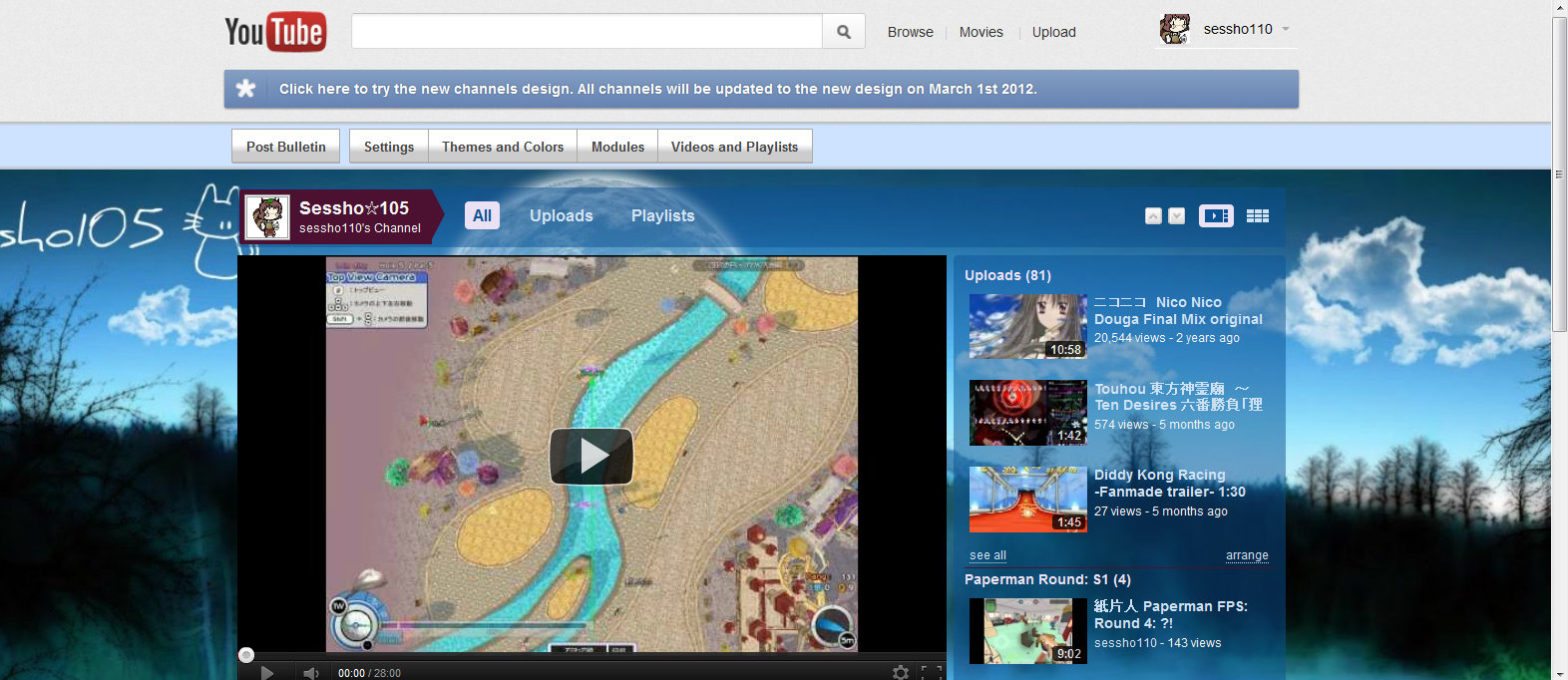Open Nico Nico Douga Final Mix title
Image resolution: width=1568 pixels, height=680 pixels.
[1178, 310]
